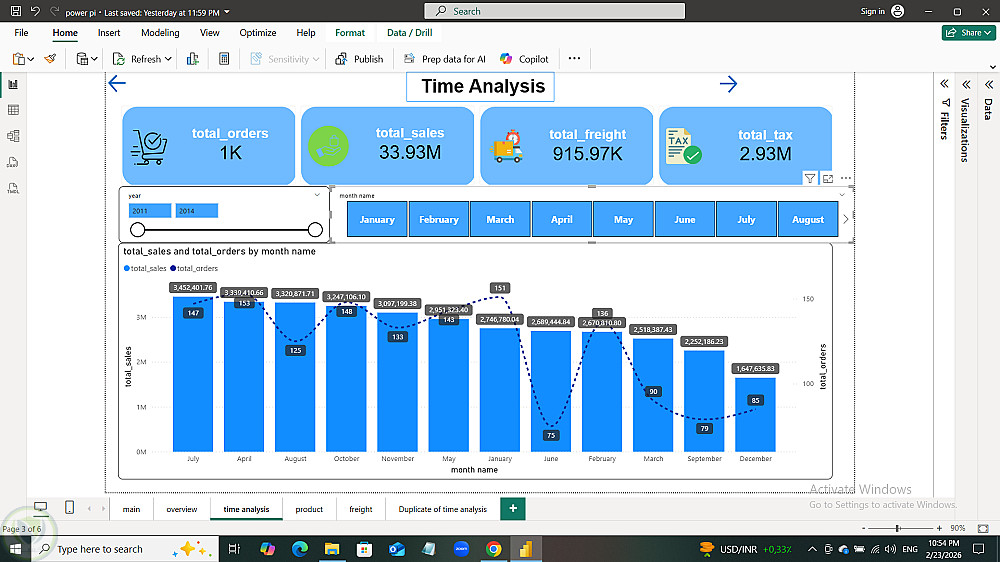
Task: Click Focus mode icon on visual
Action: click(x=828, y=179)
